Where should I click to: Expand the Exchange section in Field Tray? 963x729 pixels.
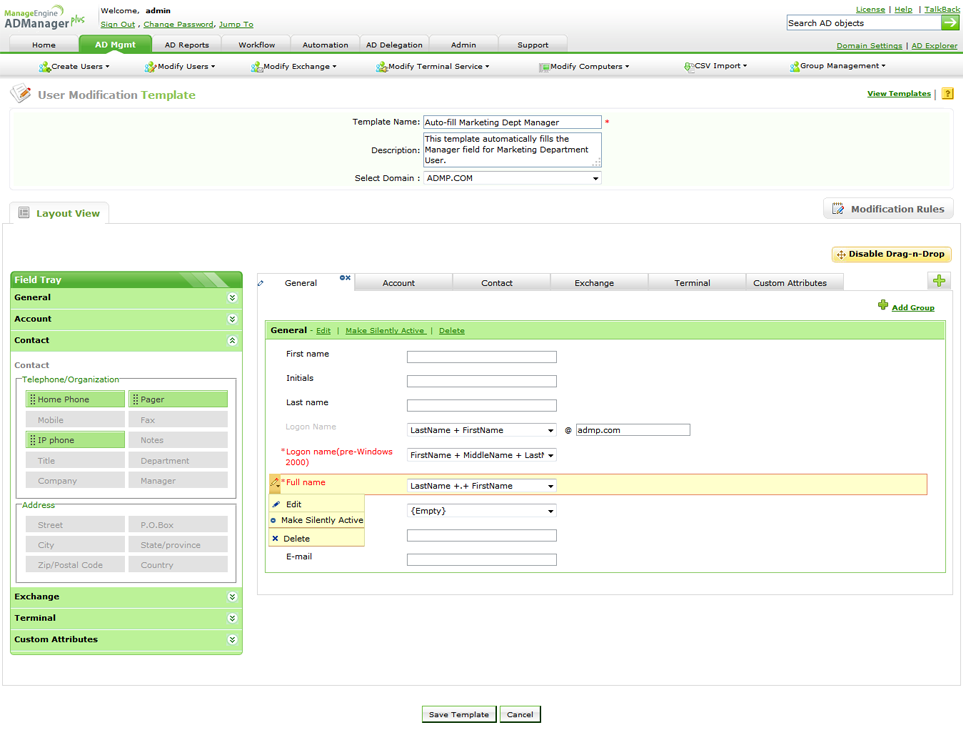click(232, 597)
